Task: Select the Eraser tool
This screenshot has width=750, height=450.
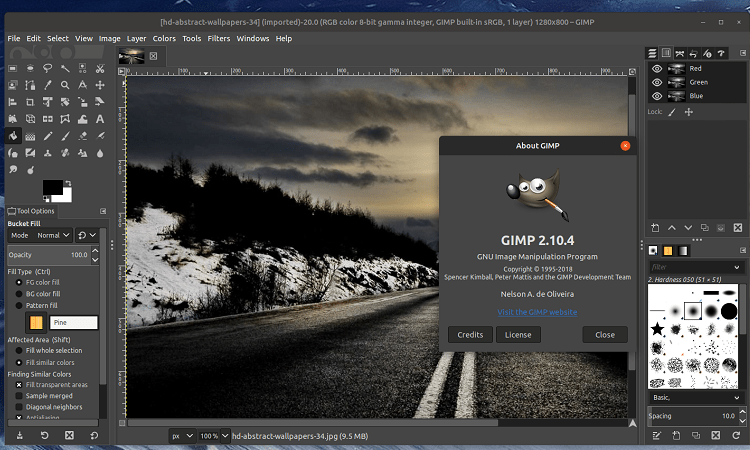Action: pyautogui.click(x=82, y=136)
